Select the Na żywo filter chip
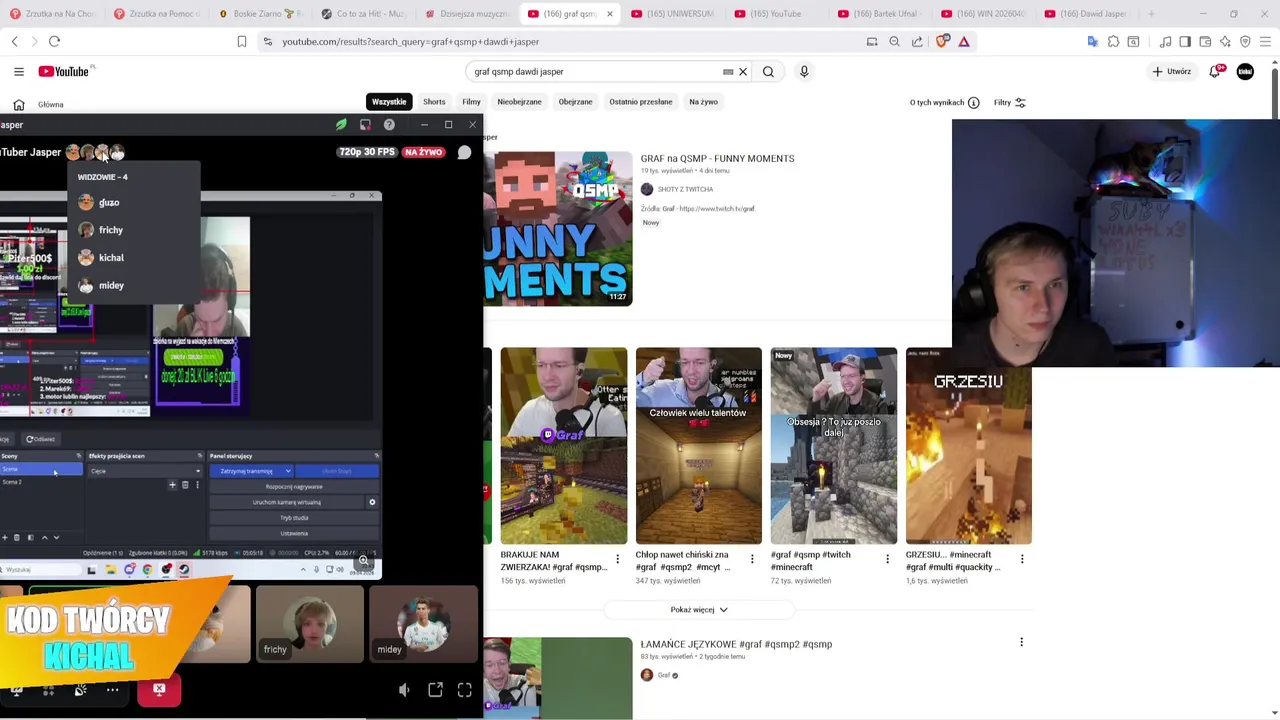 coord(703,102)
